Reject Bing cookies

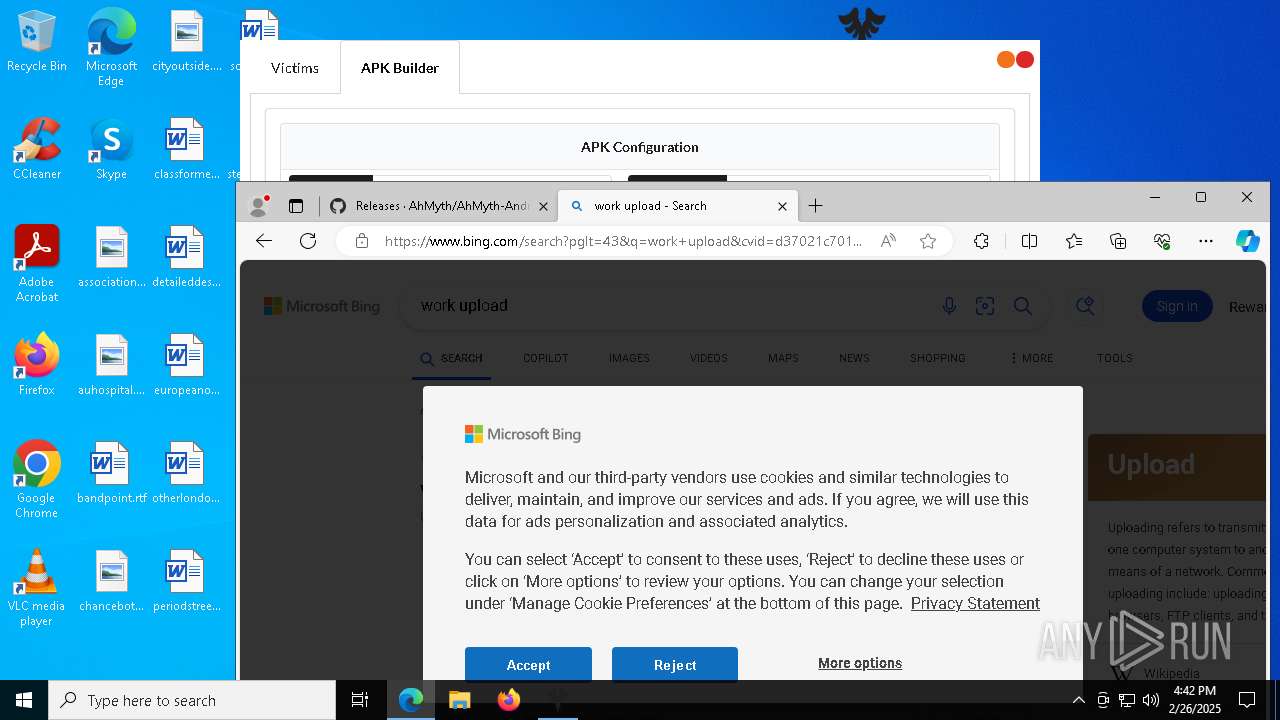click(x=675, y=664)
